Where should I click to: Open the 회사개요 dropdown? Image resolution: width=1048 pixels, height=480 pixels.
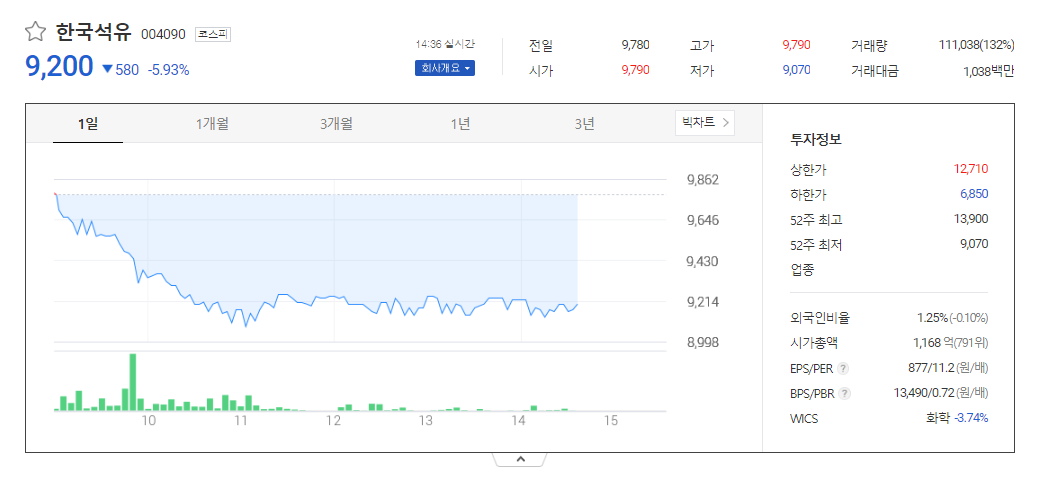click(444, 68)
